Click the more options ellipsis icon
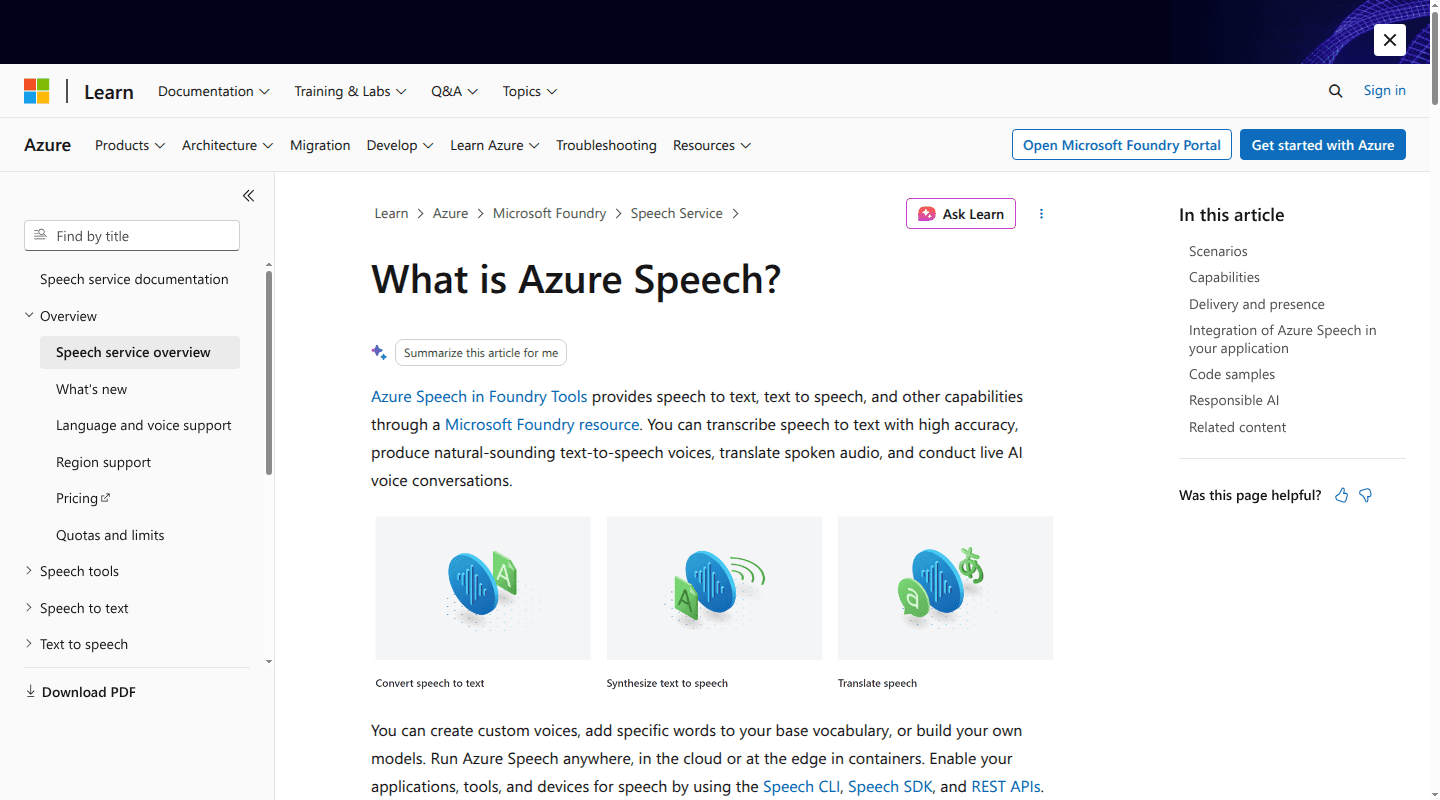The image size is (1440, 800). [x=1041, y=214]
